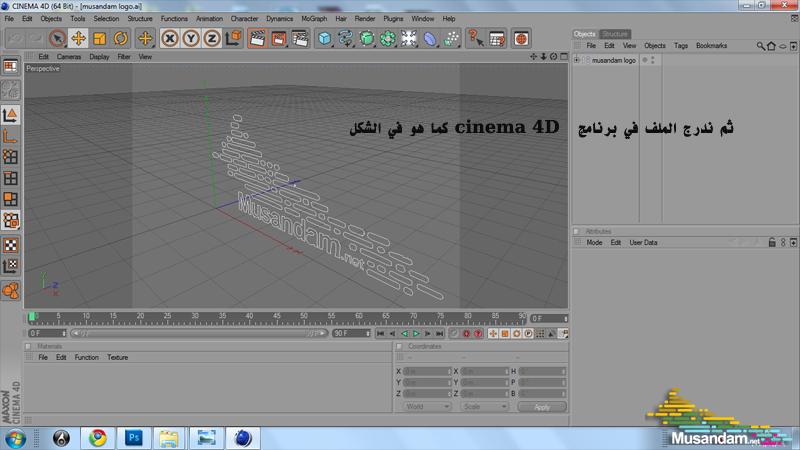The width and height of the screenshot is (800, 450).
Task: Activate the Move tool
Action: coord(79,38)
